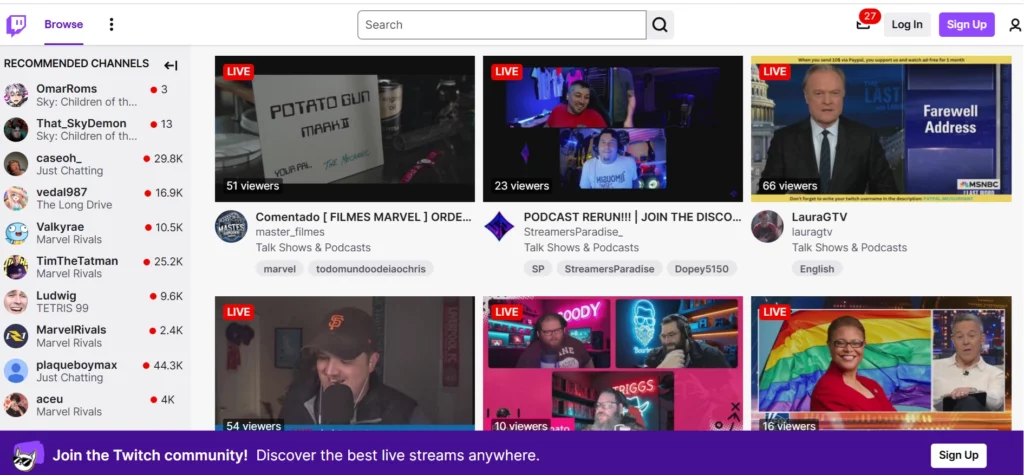Viewport: 1024px width, 475px height.
Task: Click aceu channel name
Action: [50, 399]
